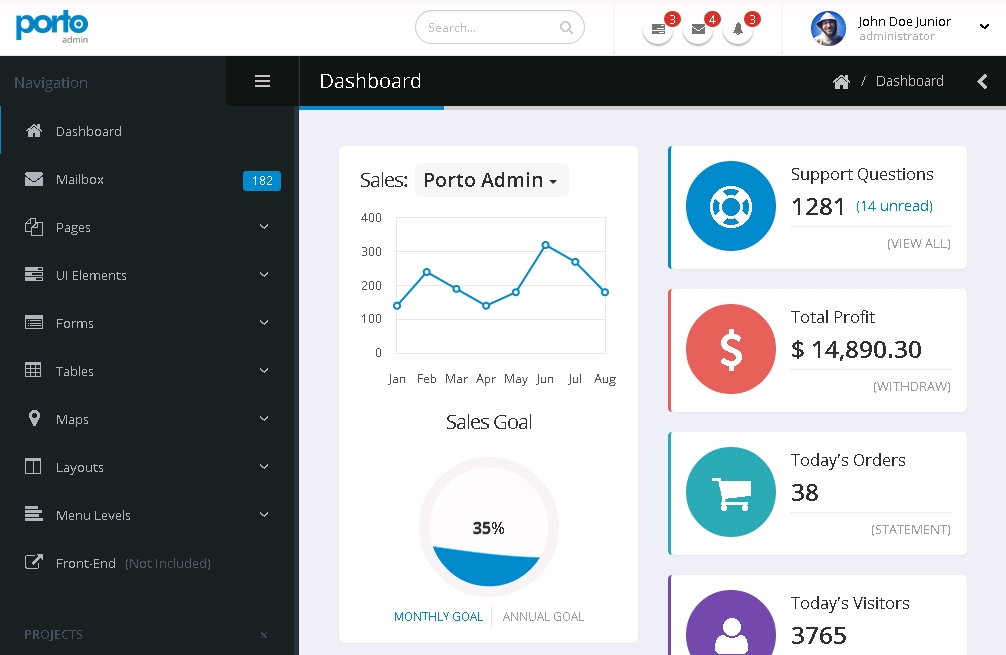The height and width of the screenshot is (655, 1006).
Task: Click the Withdraw link under Total Profit
Action: (911, 386)
